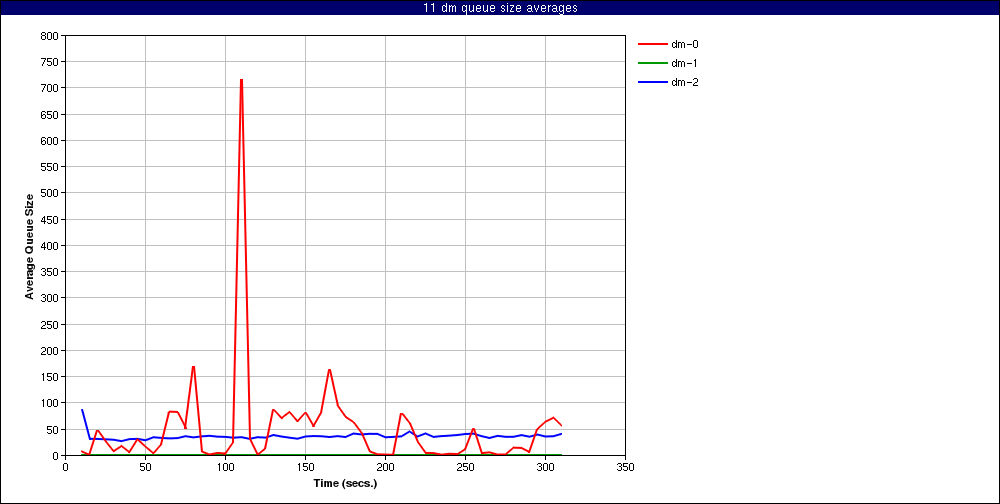Click the y-axis tick label 700
This screenshot has height=504, width=1000.
(x=51, y=88)
